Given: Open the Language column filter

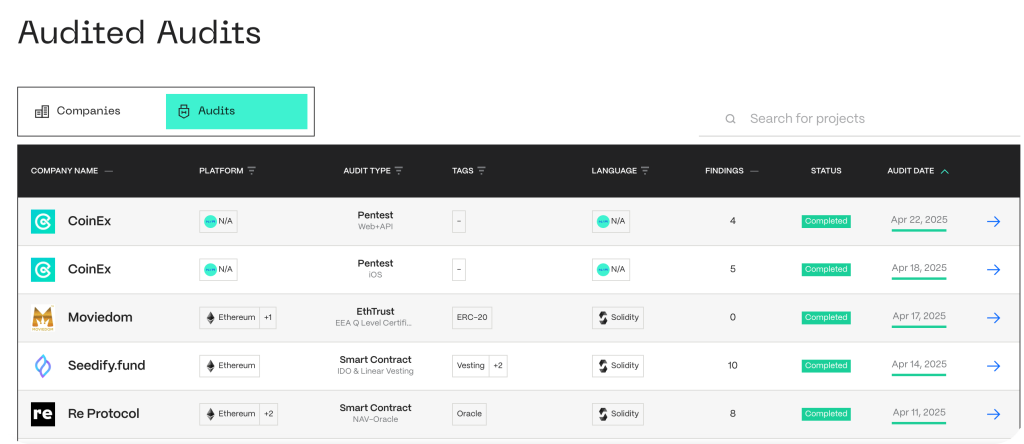Looking at the screenshot, I should (x=645, y=171).
